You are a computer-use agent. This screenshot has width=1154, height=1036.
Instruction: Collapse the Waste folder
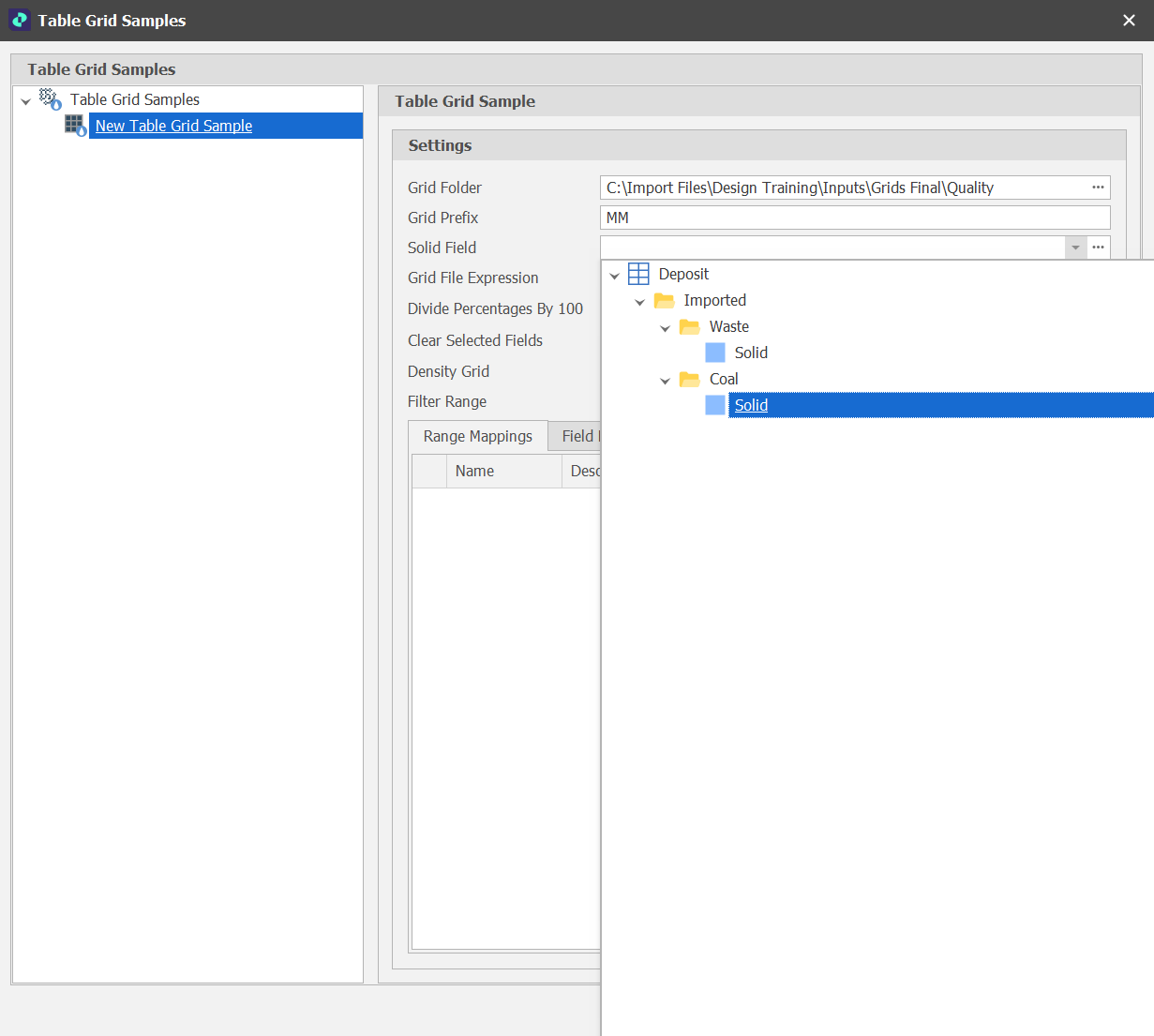point(666,327)
